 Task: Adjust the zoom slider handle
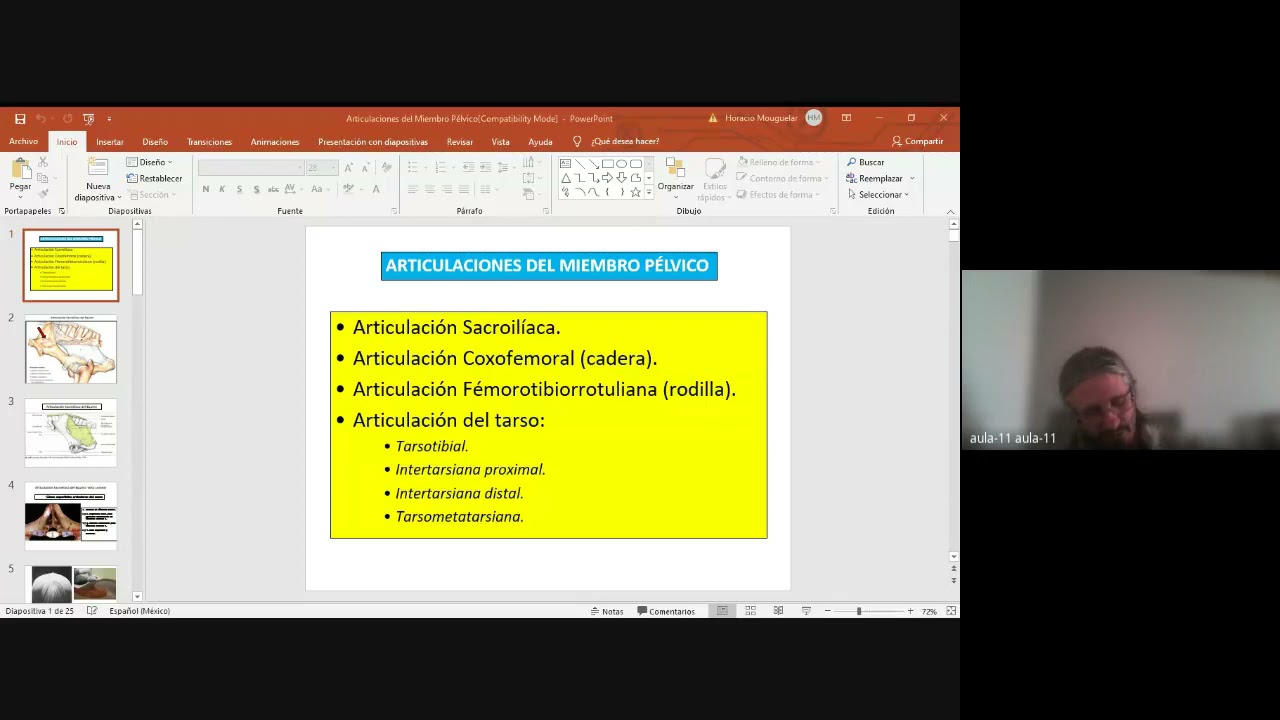859,611
